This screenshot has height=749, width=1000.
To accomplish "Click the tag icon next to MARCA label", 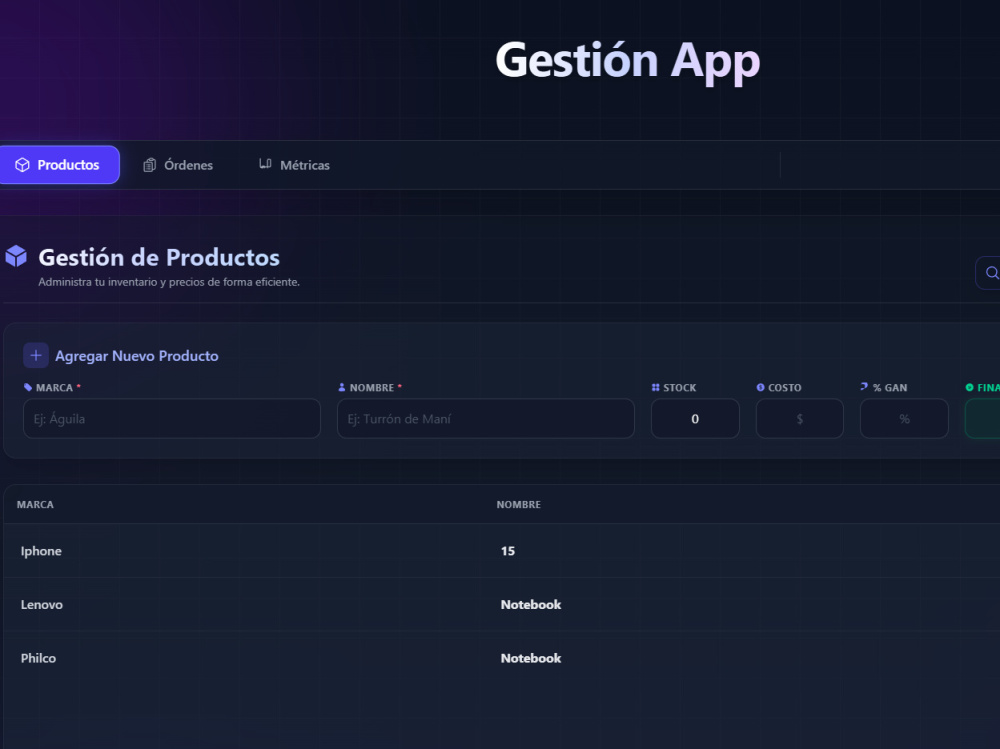I will [x=28, y=387].
